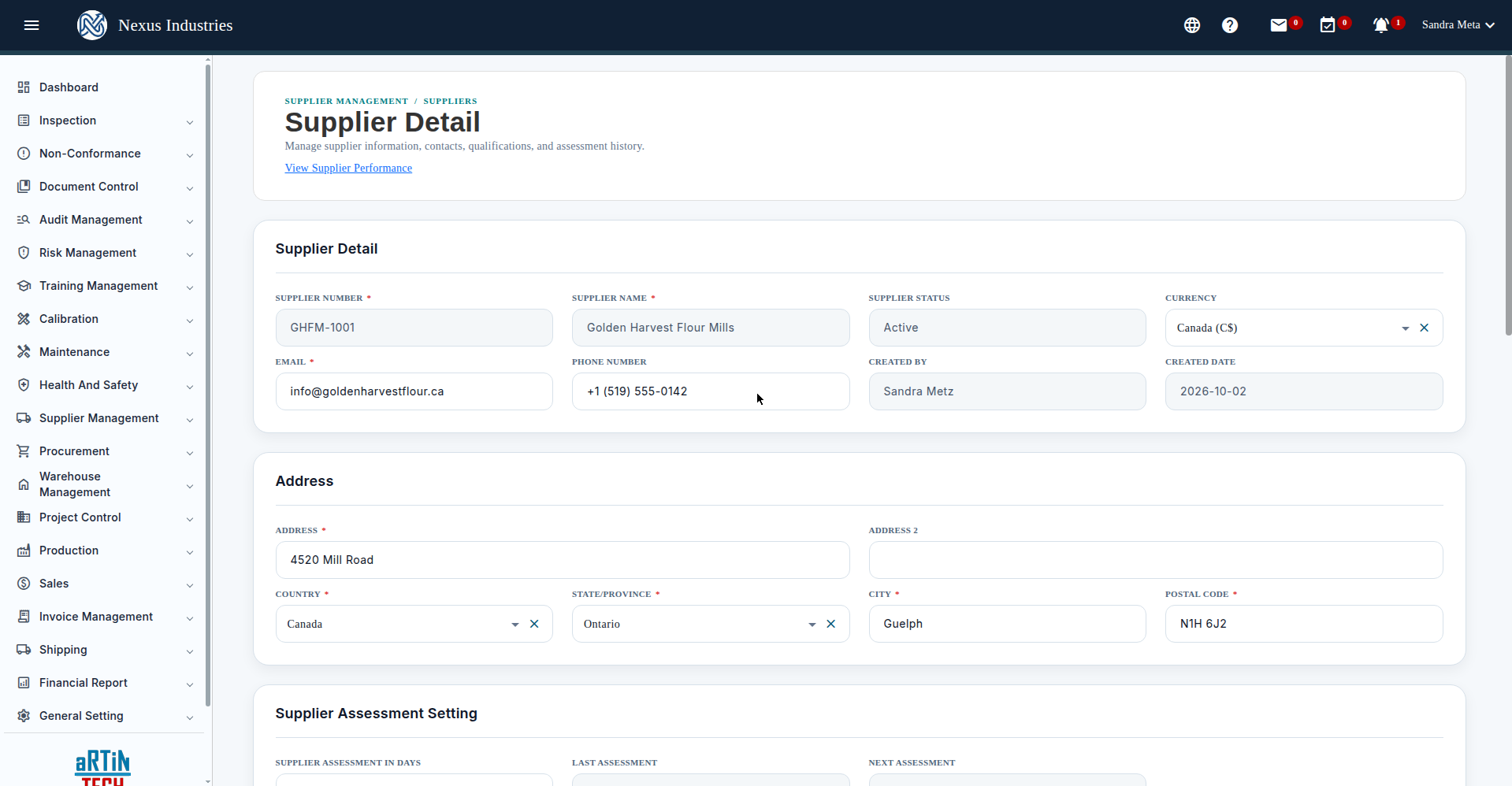The height and width of the screenshot is (786, 1512).
Task: Open the Country dropdown arrow
Action: (x=515, y=625)
